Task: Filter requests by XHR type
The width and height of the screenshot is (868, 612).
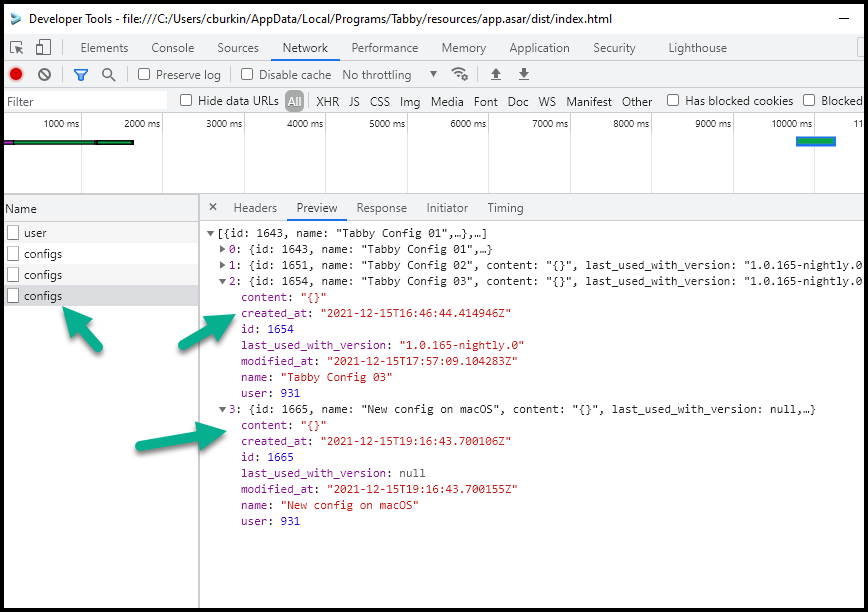Action: point(328,101)
